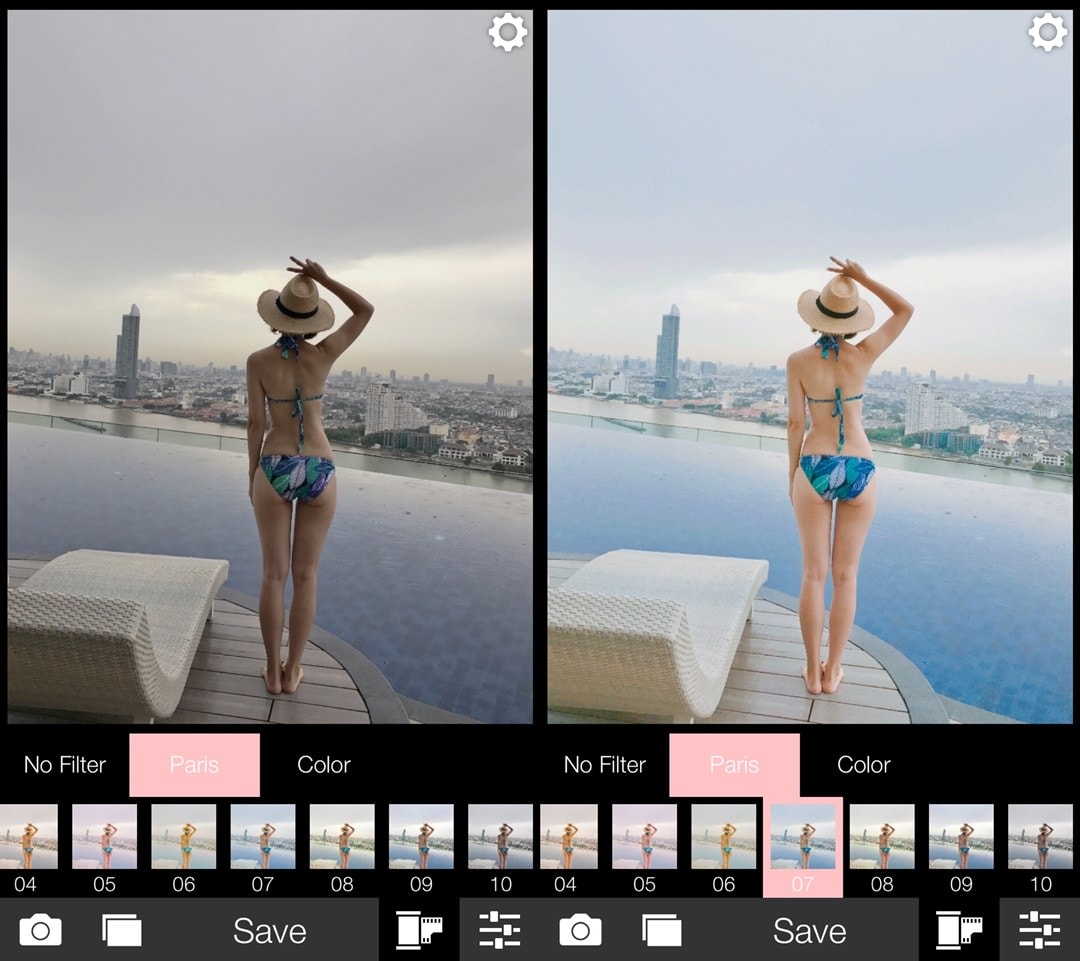
Task: Switch to Color tab on the right screen
Action: point(863,765)
